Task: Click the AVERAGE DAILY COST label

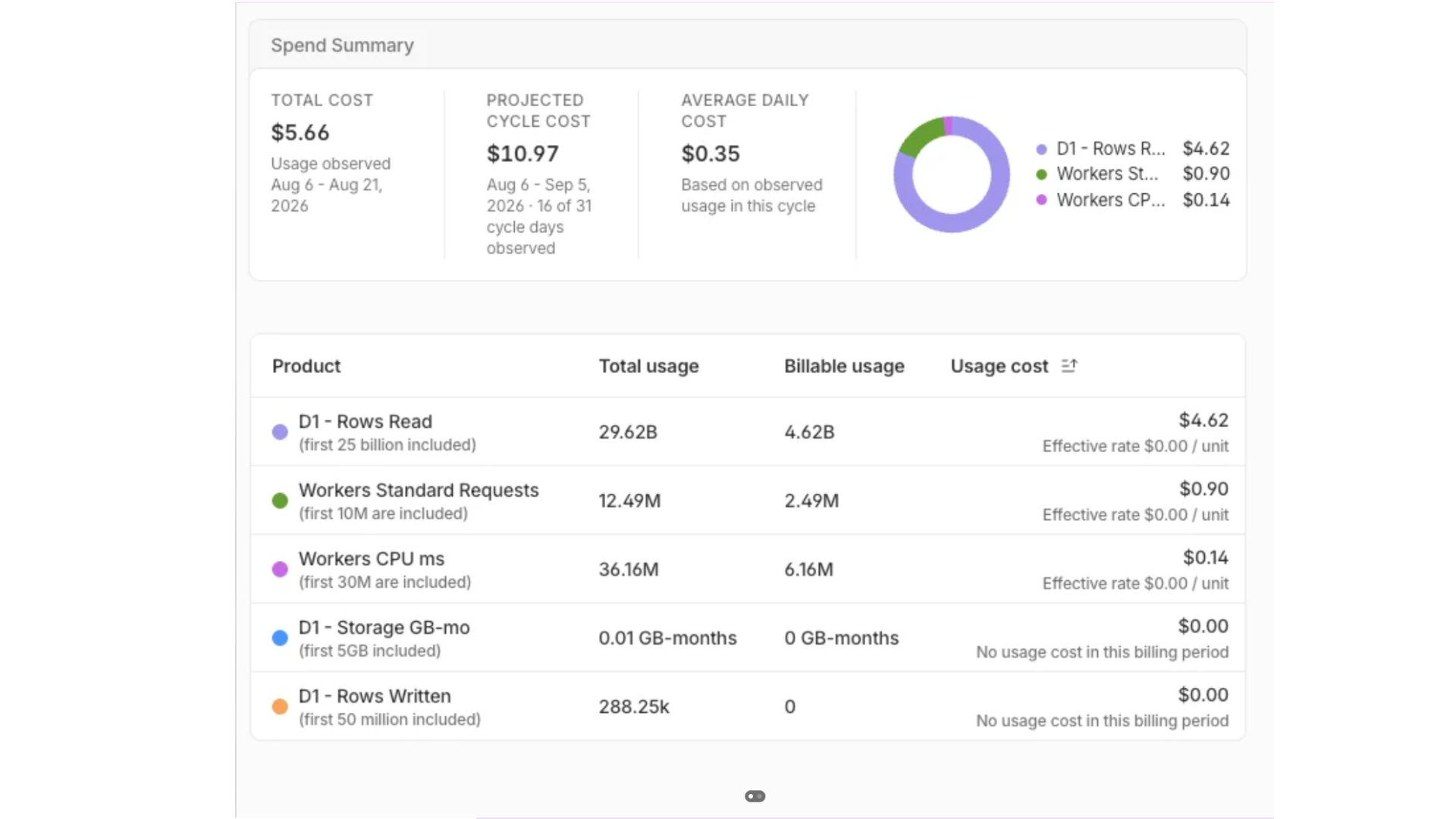Action: point(745,111)
